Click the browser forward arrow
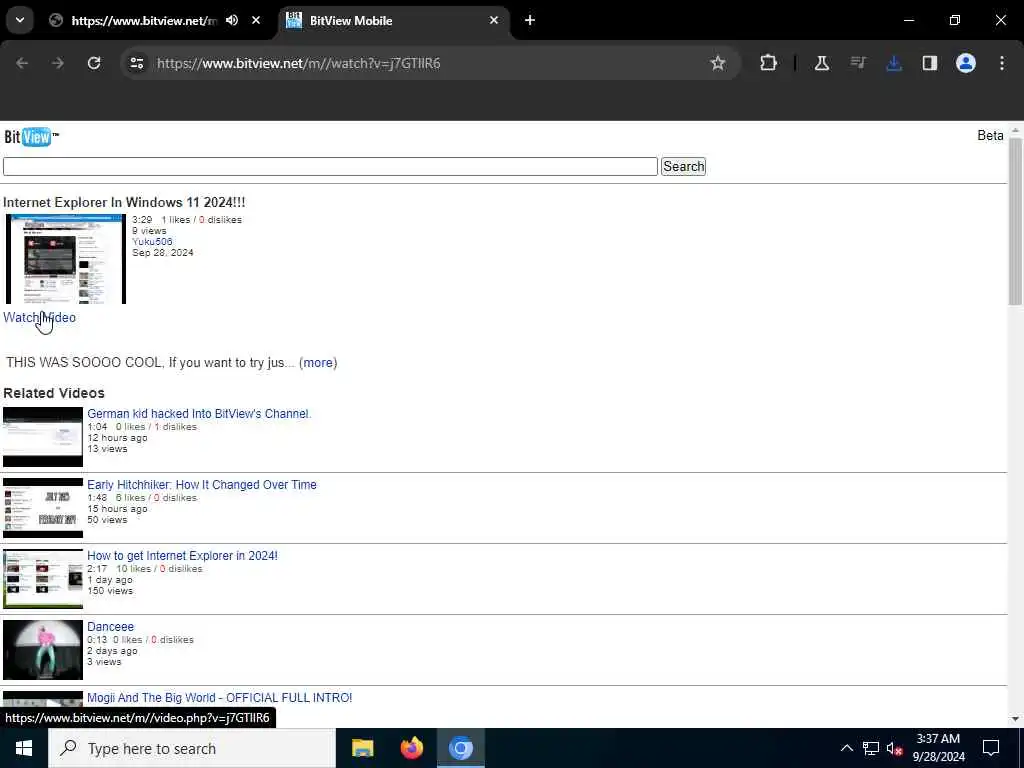The image size is (1024, 768). tap(58, 63)
